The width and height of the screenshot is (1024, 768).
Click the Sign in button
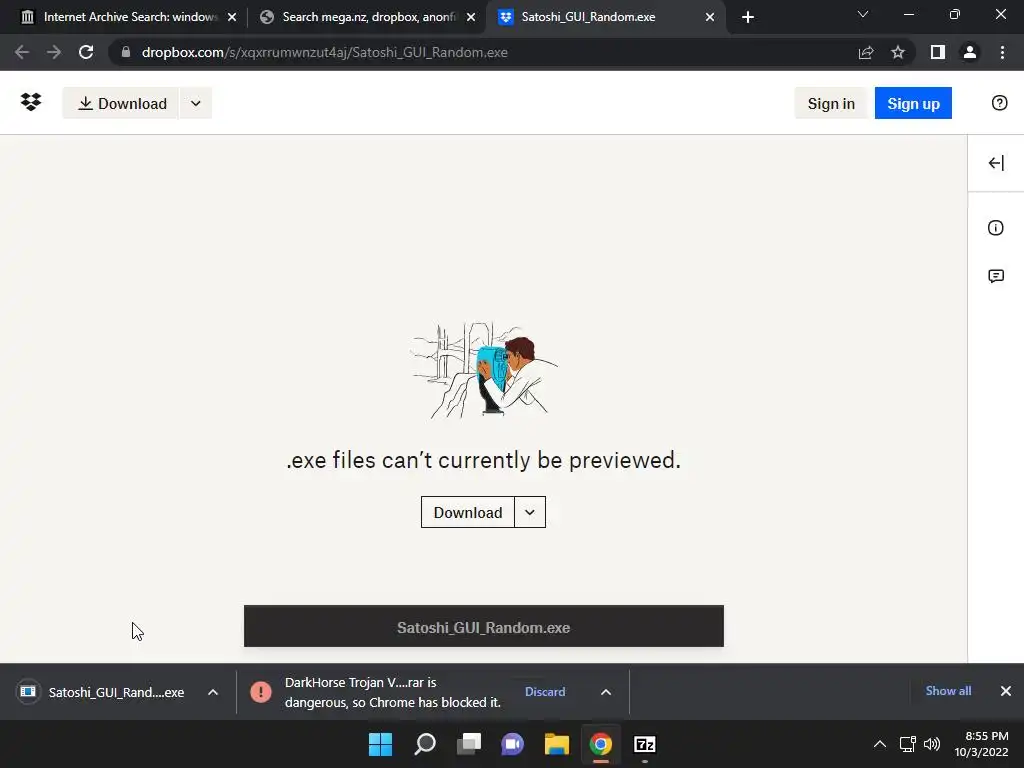[x=831, y=103]
